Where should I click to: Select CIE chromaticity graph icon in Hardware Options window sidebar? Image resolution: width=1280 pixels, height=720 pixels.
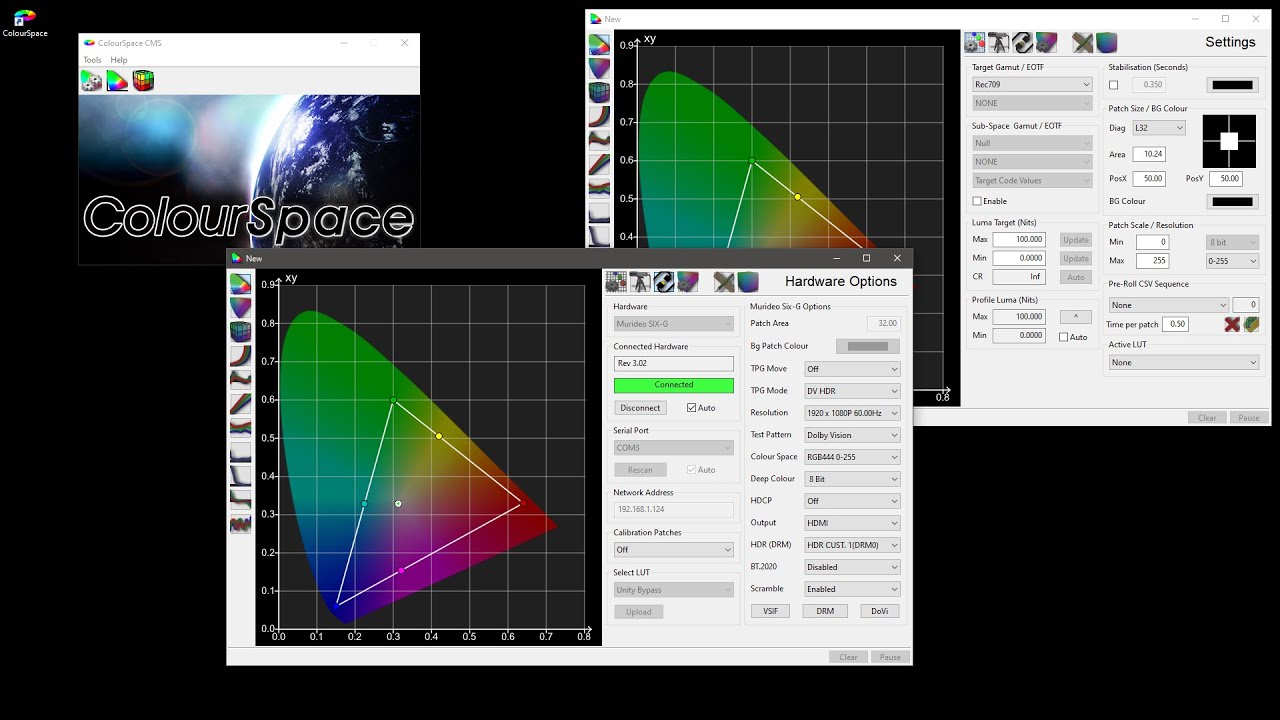click(240, 284)
